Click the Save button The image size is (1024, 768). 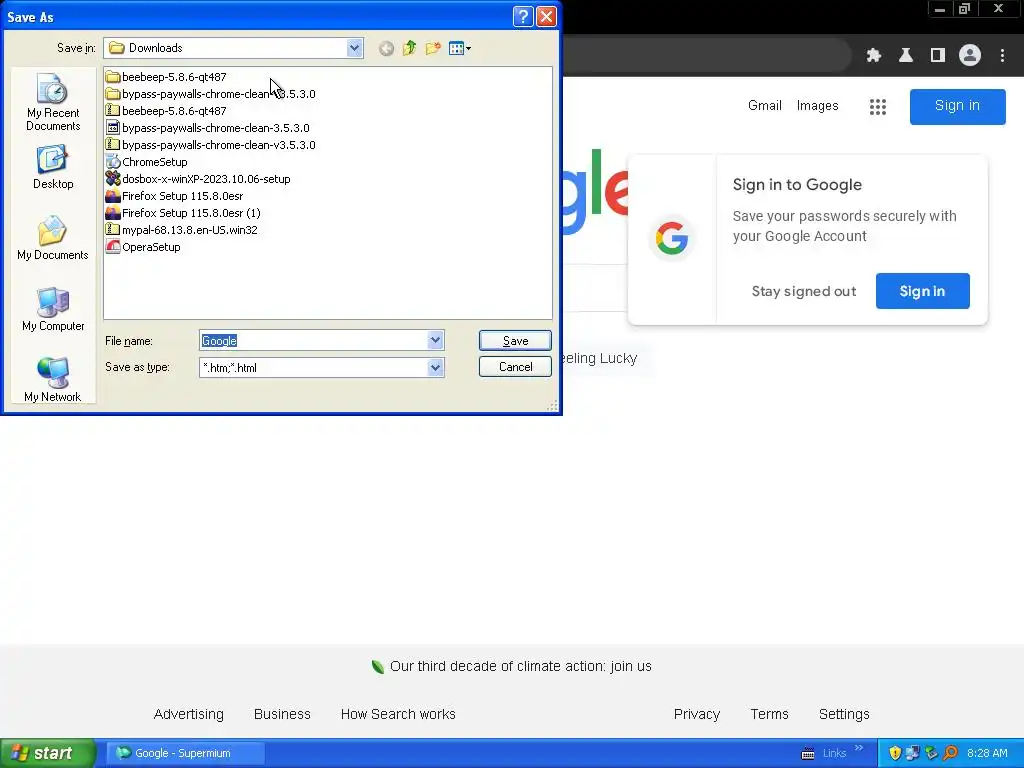[515, 340]
